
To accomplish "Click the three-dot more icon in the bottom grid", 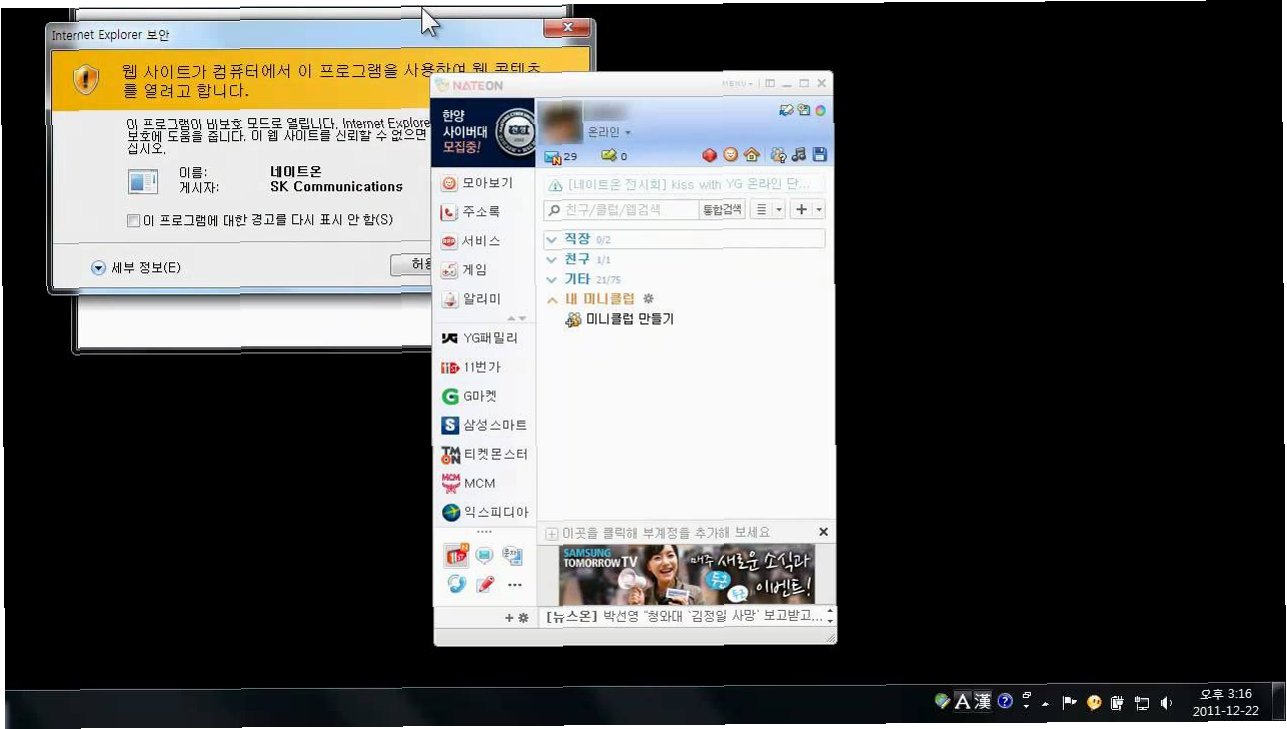I will pyautogui.click(x=514, y=585).
